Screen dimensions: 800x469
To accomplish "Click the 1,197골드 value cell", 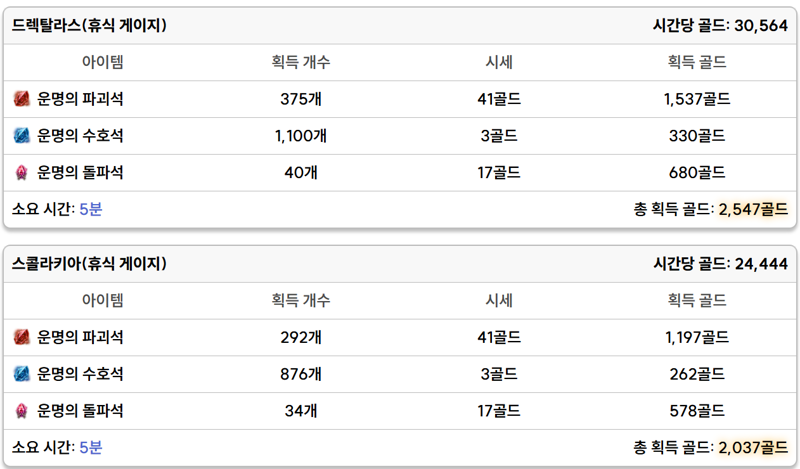I will (x=697, y=337).
